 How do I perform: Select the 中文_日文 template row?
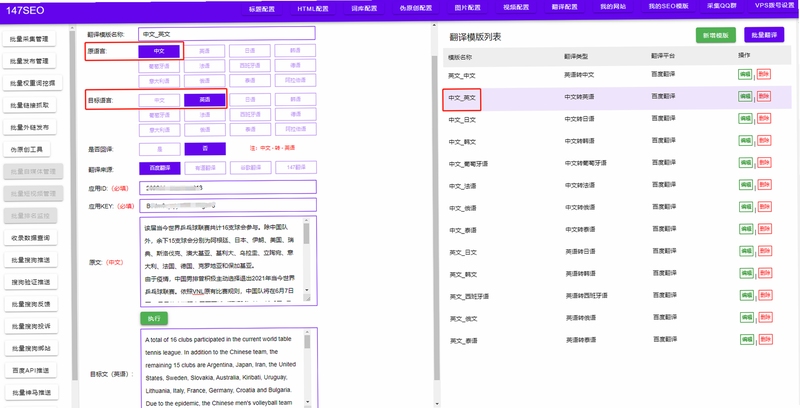pos(617,119)
